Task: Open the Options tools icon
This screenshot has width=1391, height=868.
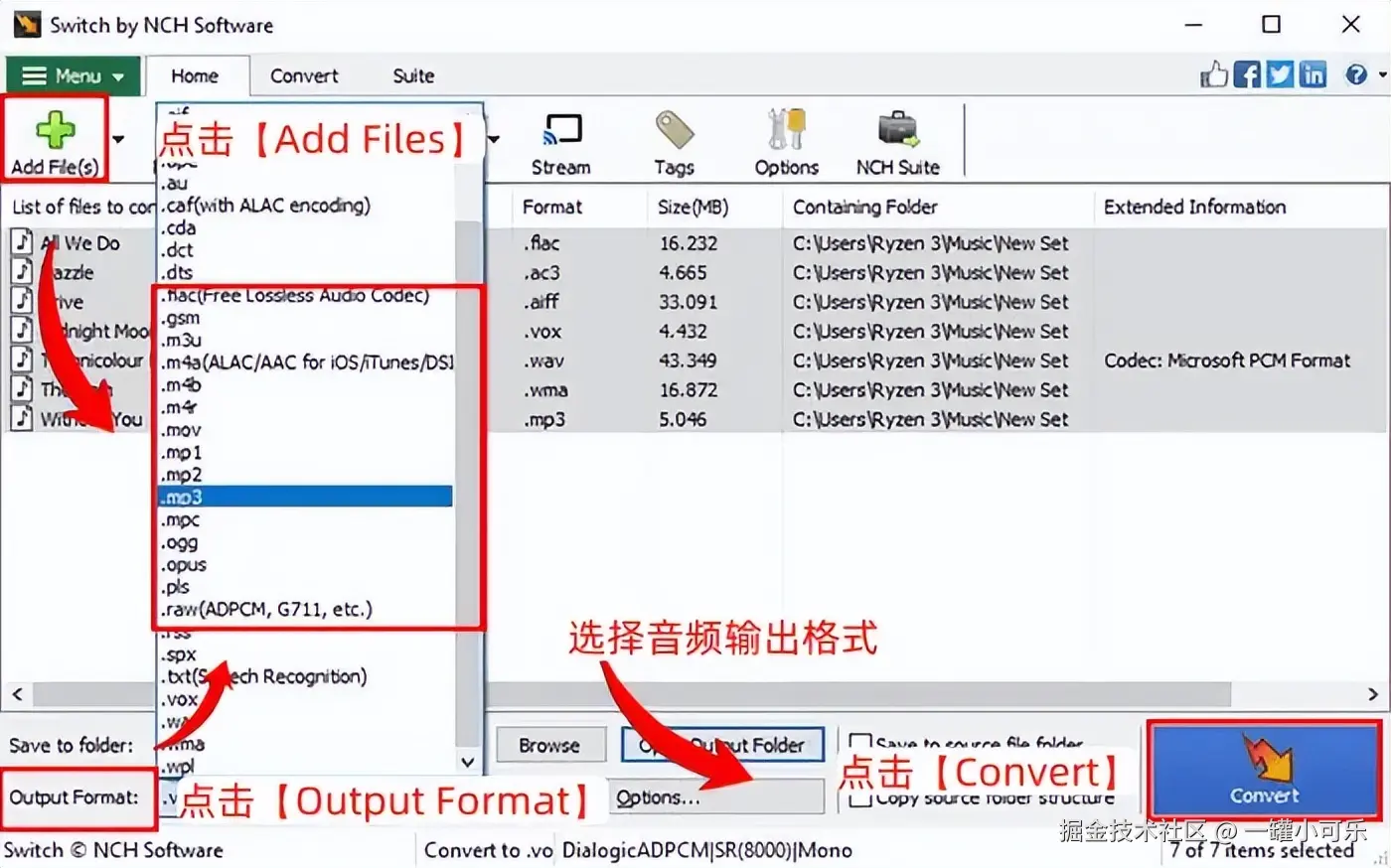Action: coord(787,130)
